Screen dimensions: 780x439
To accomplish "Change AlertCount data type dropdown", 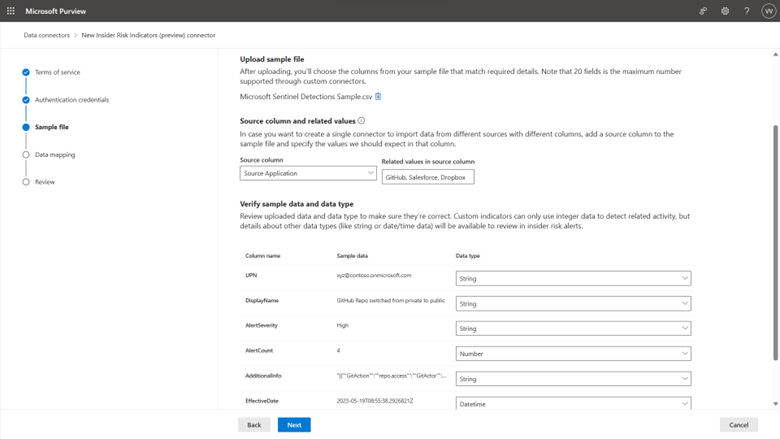I will tap(572, 353).
